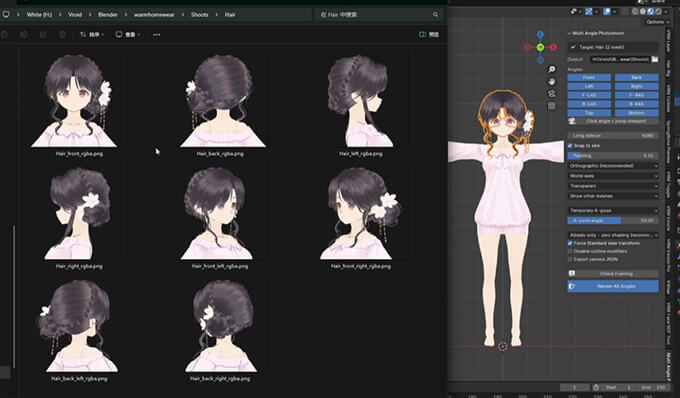The height and width of the screenshot is (398, 680).
Task: Open the view dropdown in file explorer
Action: point(128,34)
